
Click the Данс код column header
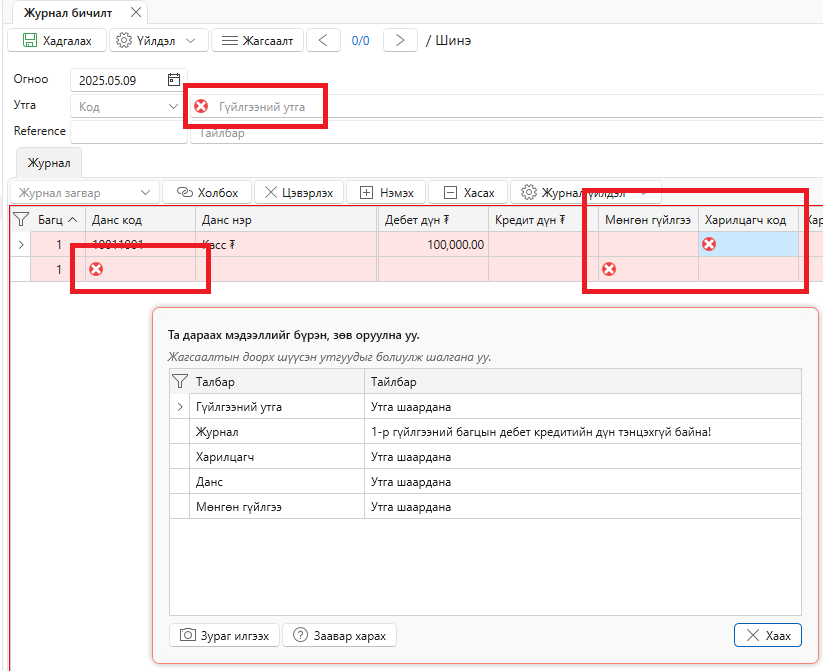pos(140,219)
